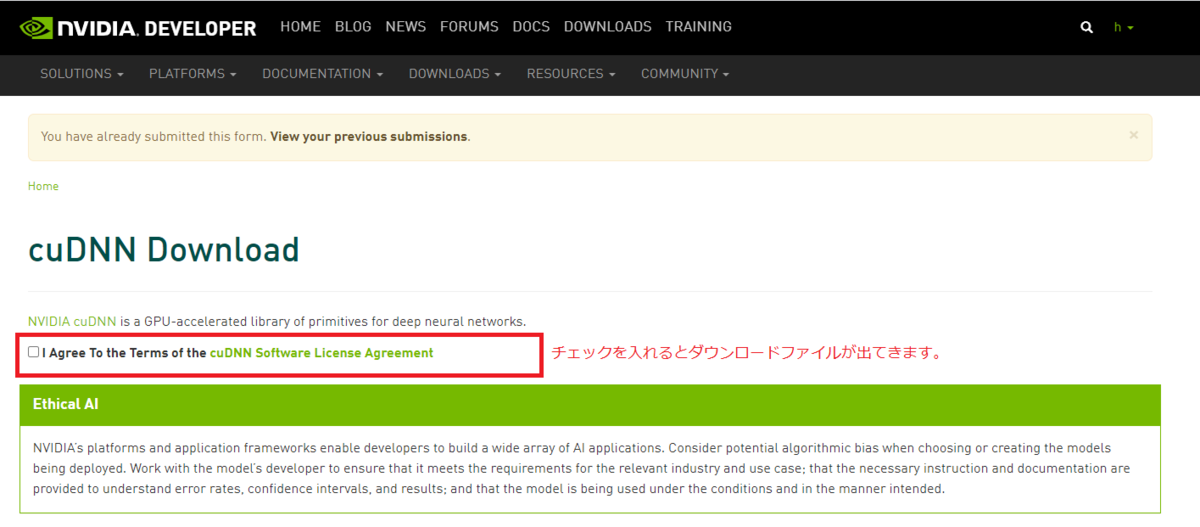
Task: Expand the DOWNLOADS dropdown in secondary bar
Action: pyautogui.click(x=455, y=74)
